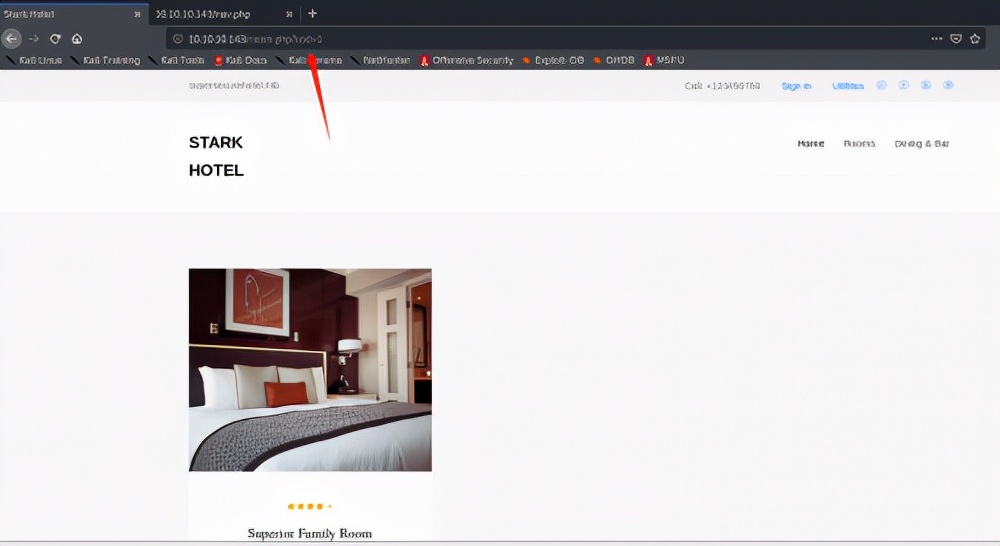This screenshot has height=546, width=1000.
Task: Go back to the previous page
Action: pos(11,39)
